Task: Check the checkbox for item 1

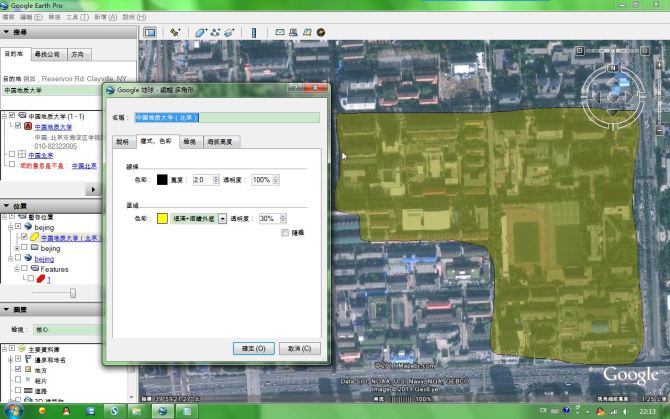Action: [x=30, y=278]
